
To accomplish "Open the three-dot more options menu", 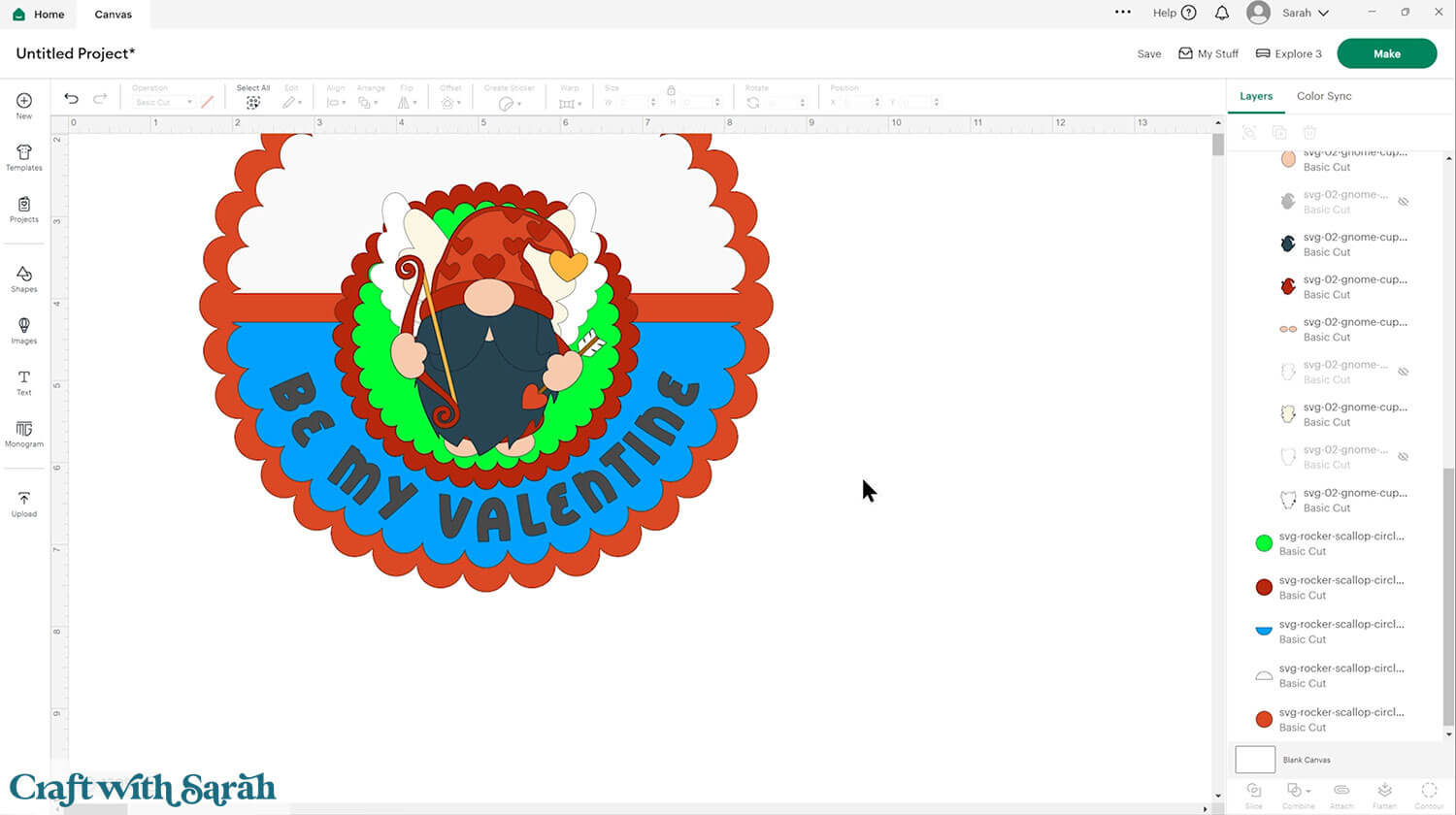I will (1122, 13).
